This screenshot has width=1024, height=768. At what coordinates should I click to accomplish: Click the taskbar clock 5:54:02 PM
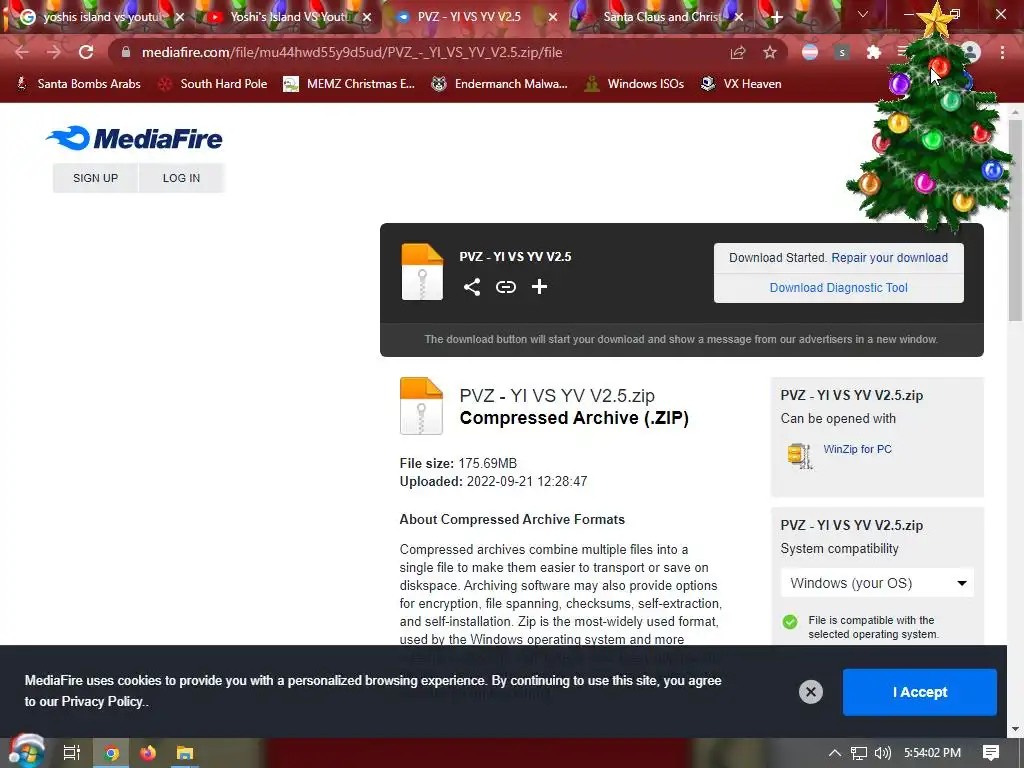click(932, 753)
